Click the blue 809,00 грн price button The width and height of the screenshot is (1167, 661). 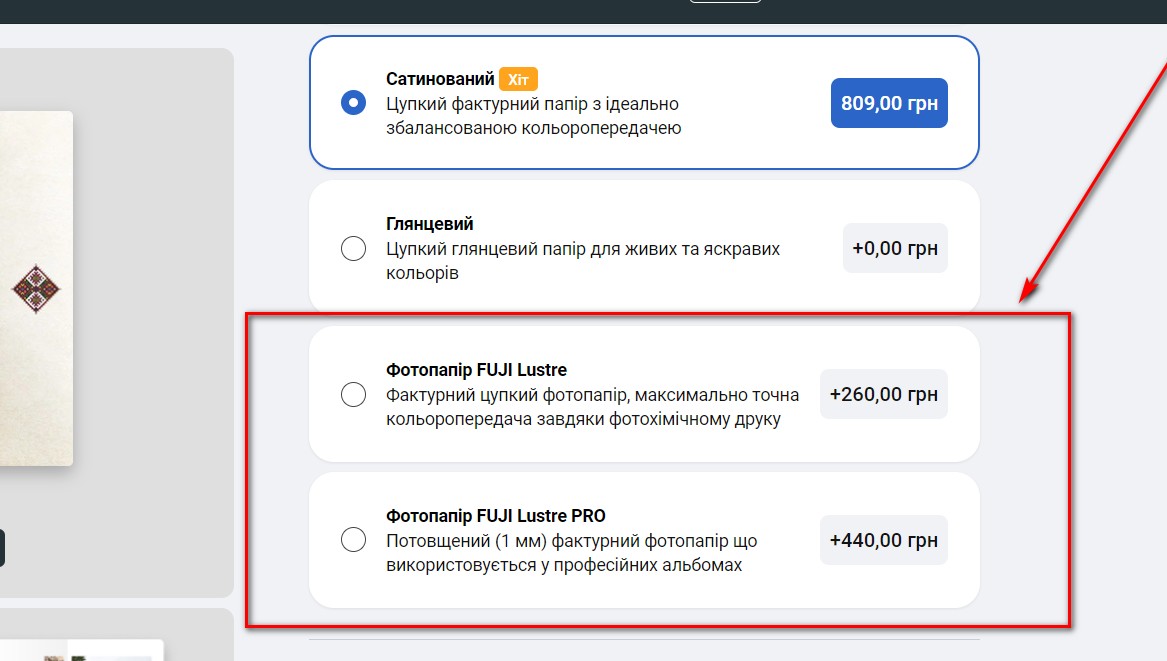[889, 103]
